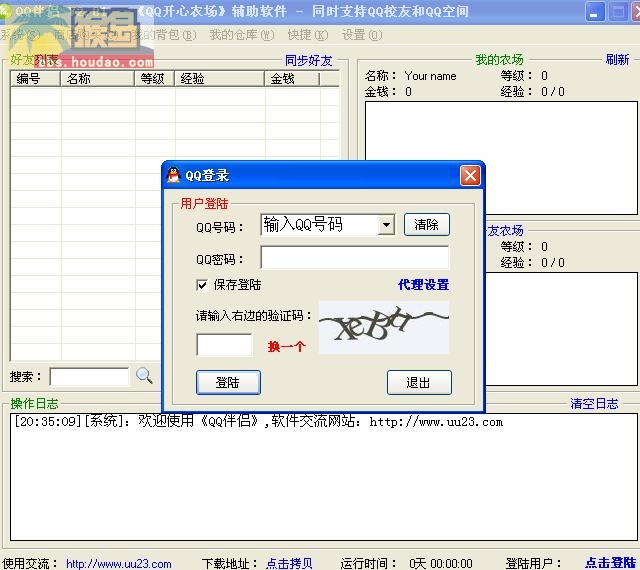Open 设置 menu

coord(362,35)
